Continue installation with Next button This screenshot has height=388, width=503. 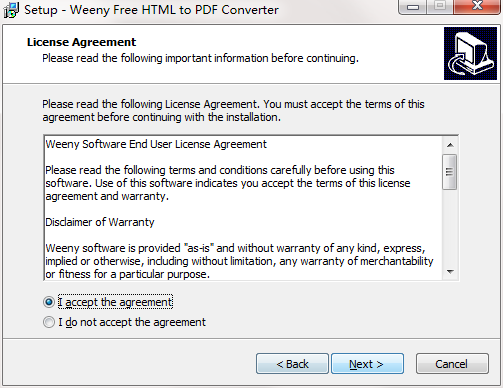pos(367,364)
